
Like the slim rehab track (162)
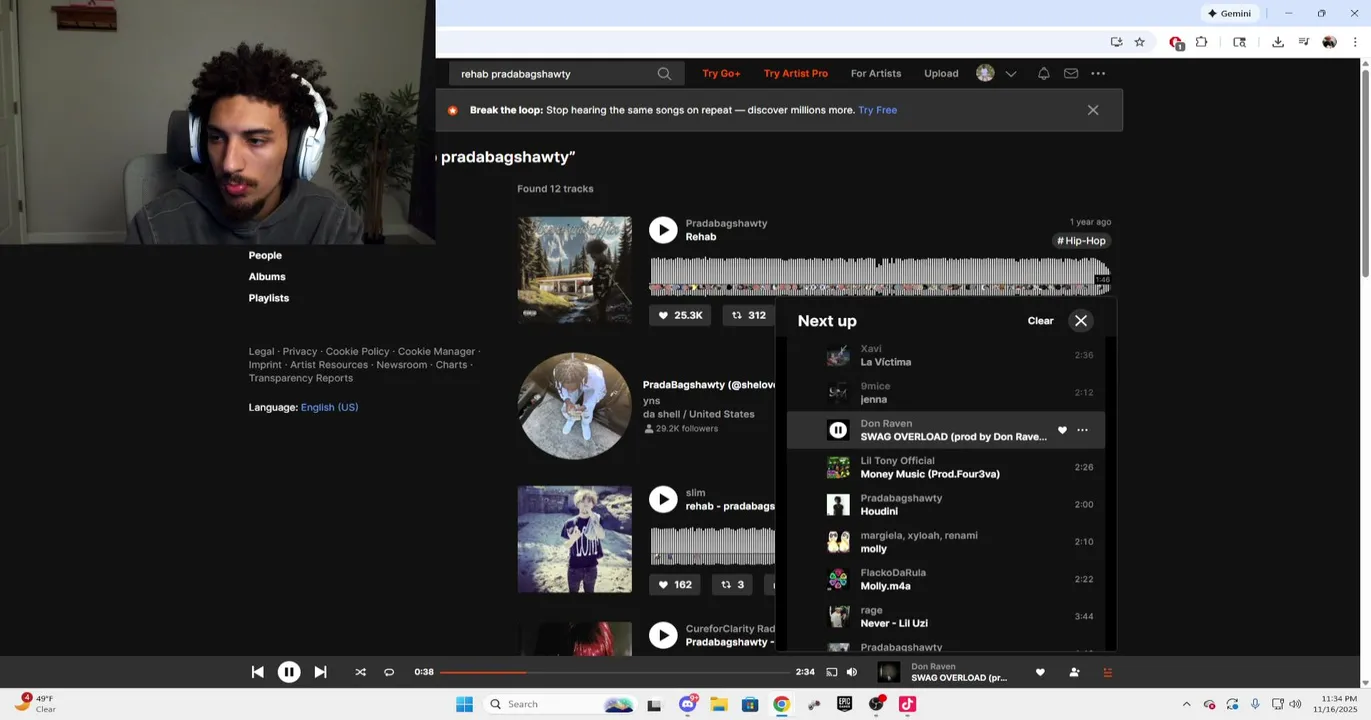coord(677,585)
